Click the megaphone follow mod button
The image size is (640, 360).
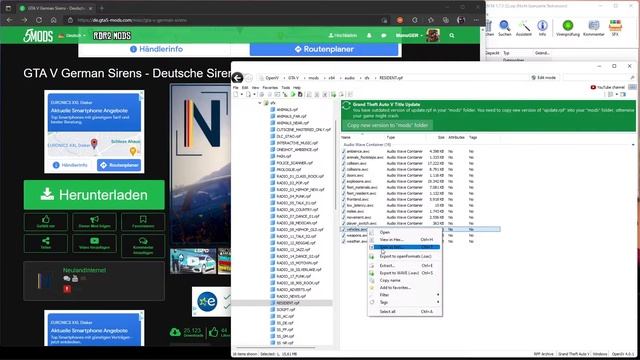(x=94, y=222)
